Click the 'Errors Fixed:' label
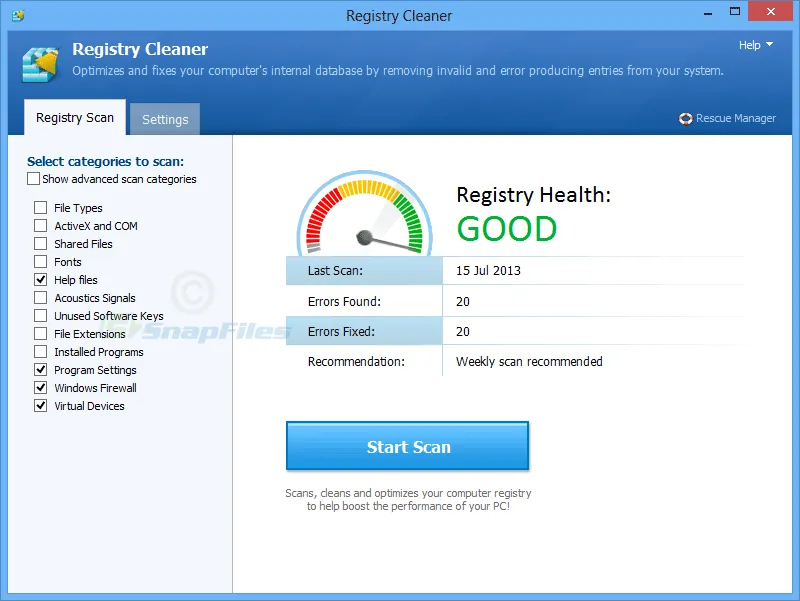The width and height of the screenshot is (800, 601). click(x=341, y=332)
